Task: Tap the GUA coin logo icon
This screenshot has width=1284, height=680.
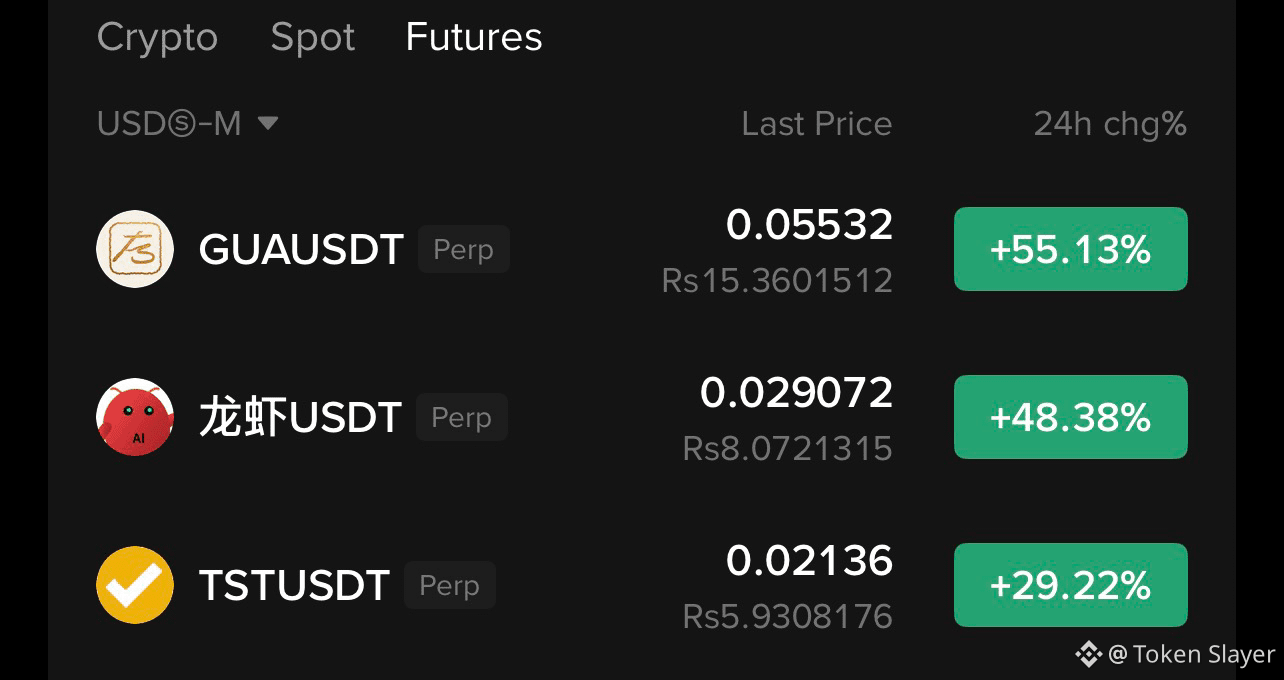Action: [135, 249]
